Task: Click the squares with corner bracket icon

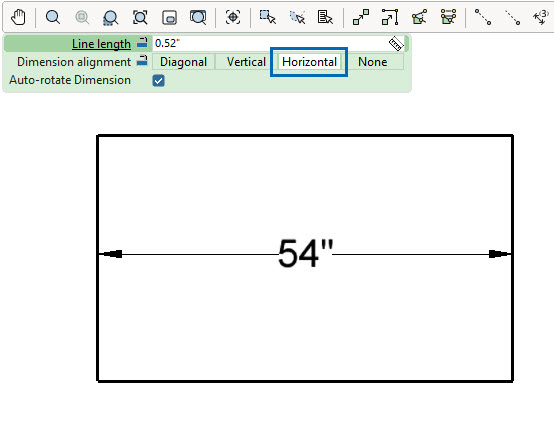Action: [390, 17]
